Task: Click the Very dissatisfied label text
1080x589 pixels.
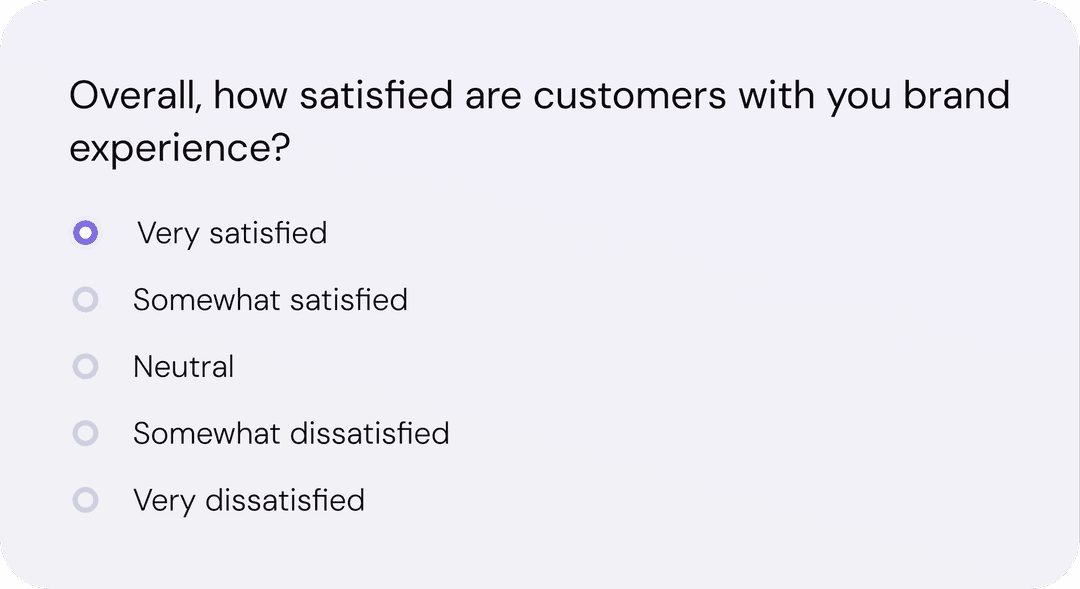Action: pyautogui.click(x=248, y=500)
